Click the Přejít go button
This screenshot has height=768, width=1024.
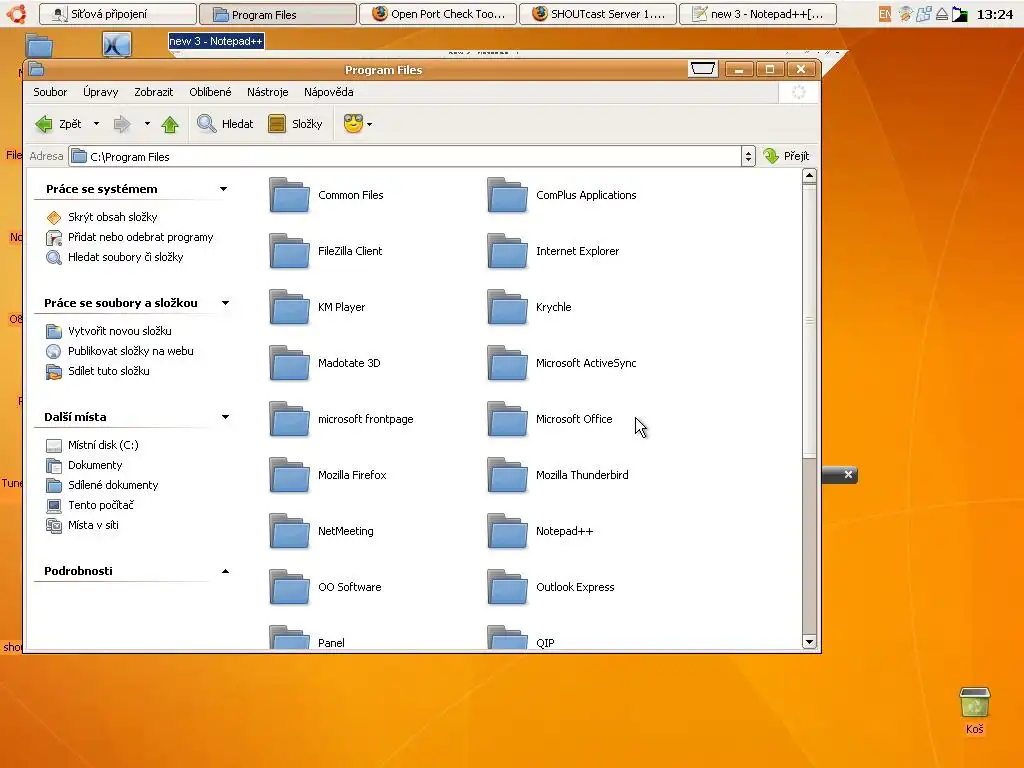click(x=787, y=155)
